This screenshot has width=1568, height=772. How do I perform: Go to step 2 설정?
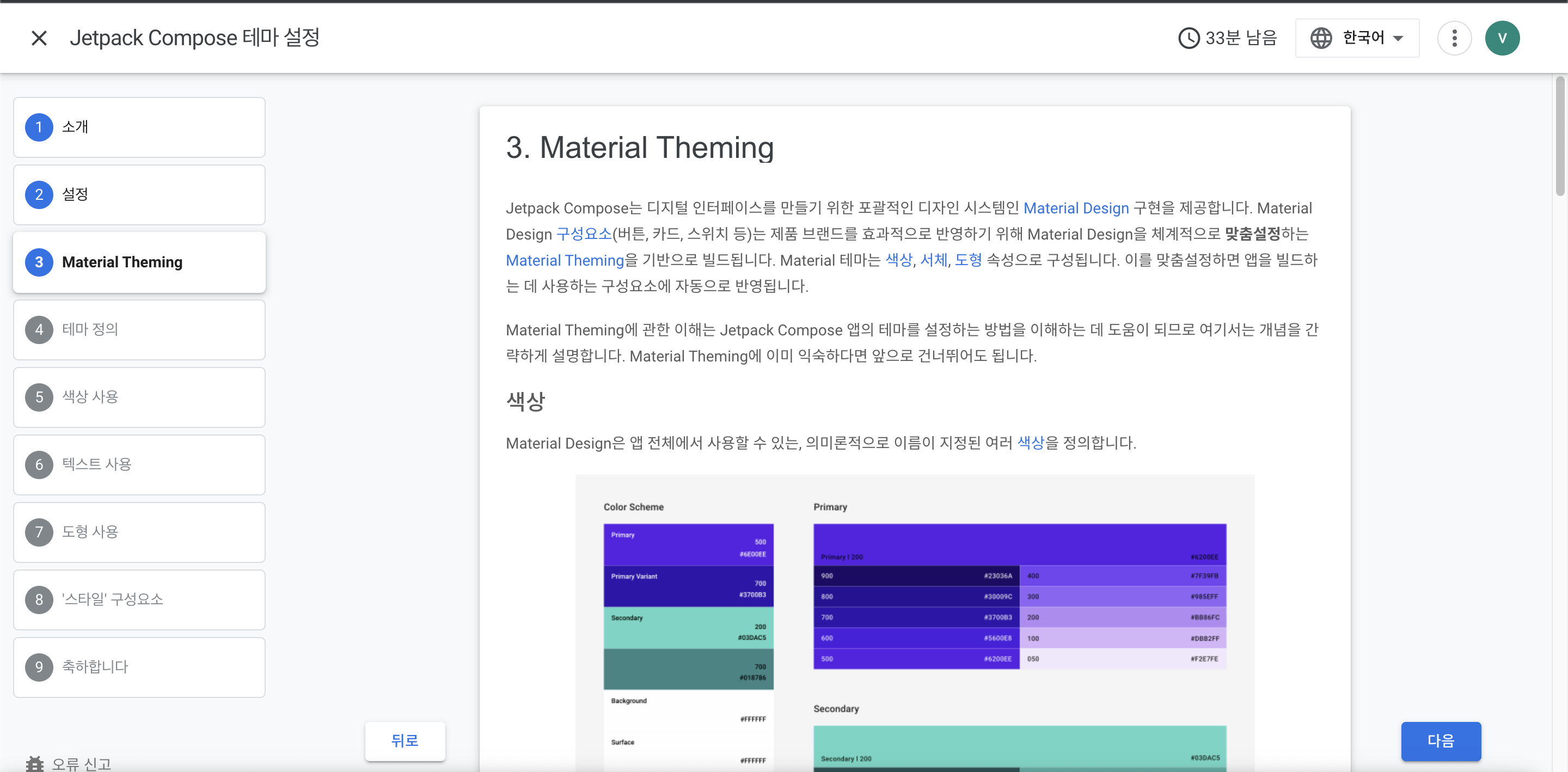(x=139, y=195)
